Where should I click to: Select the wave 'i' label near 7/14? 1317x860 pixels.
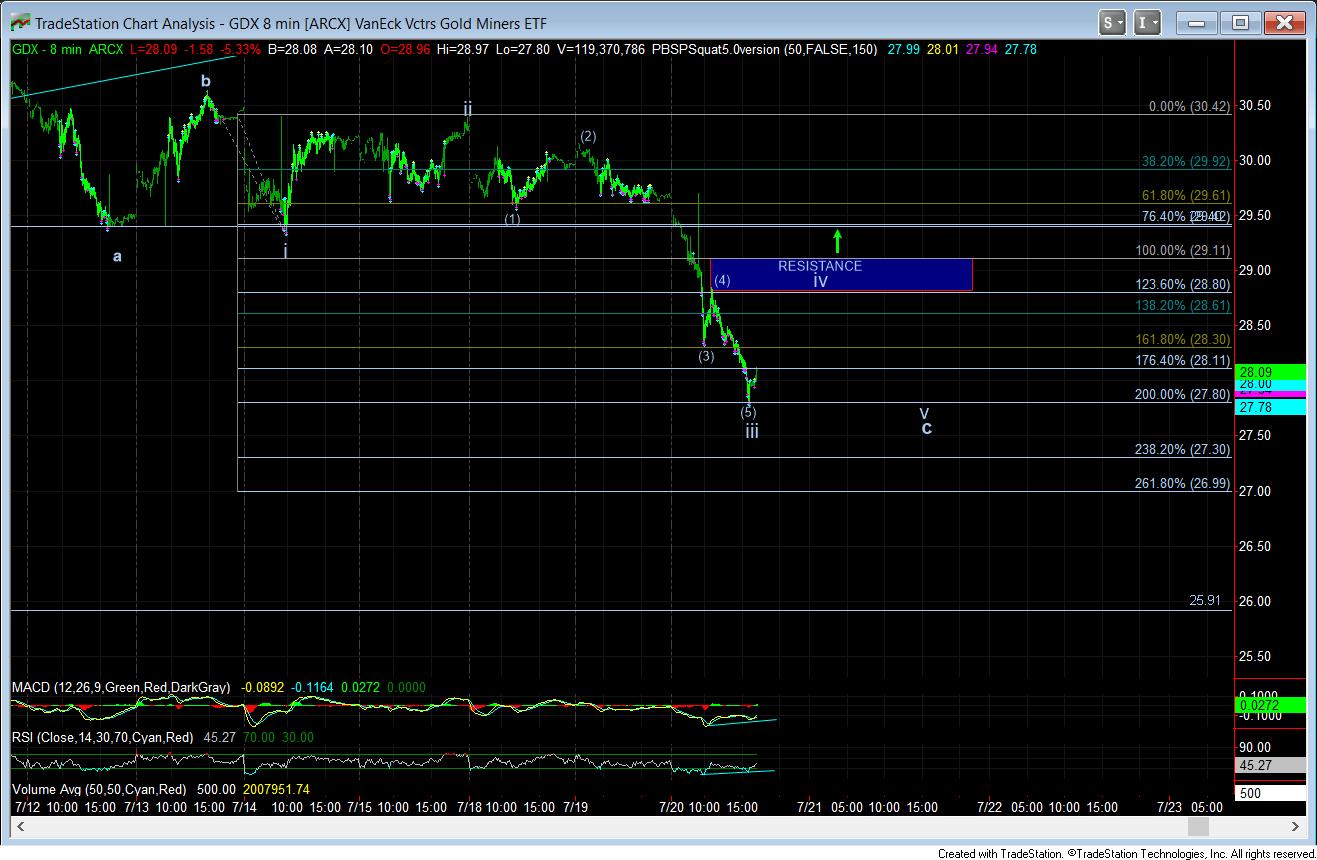[285, 252]
